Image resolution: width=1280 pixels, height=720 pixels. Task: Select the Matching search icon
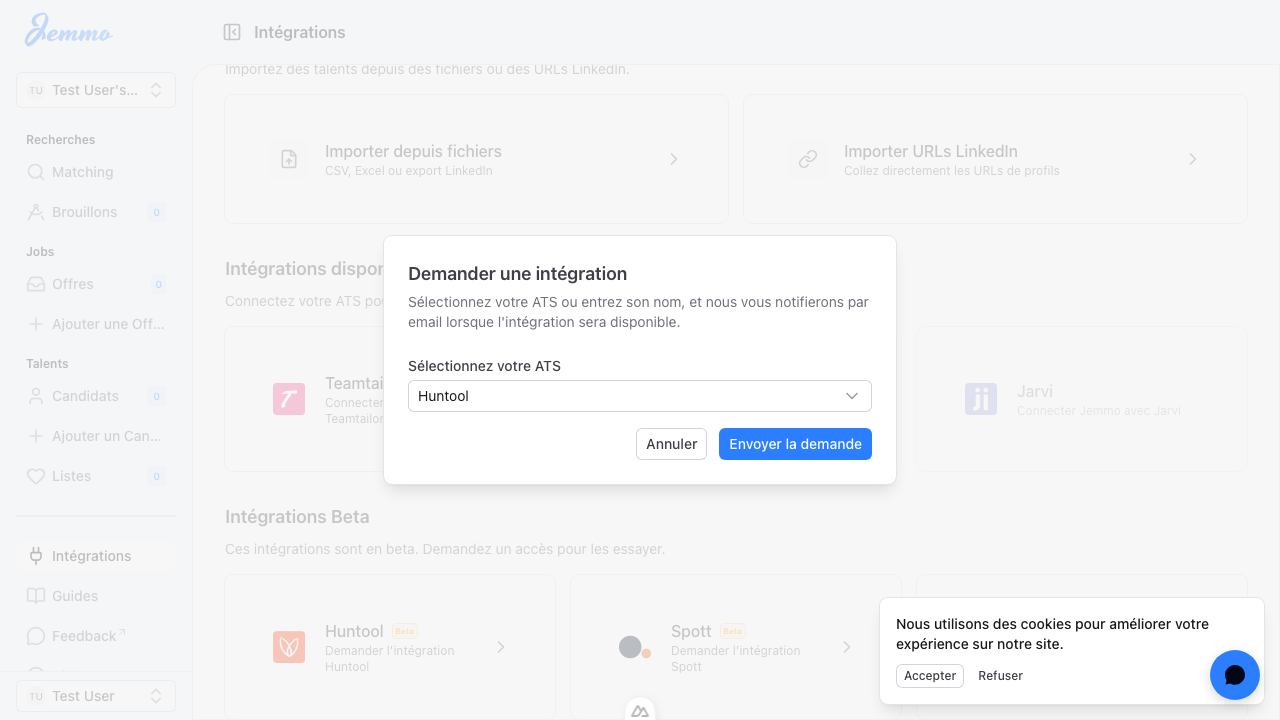coord(34,172)
